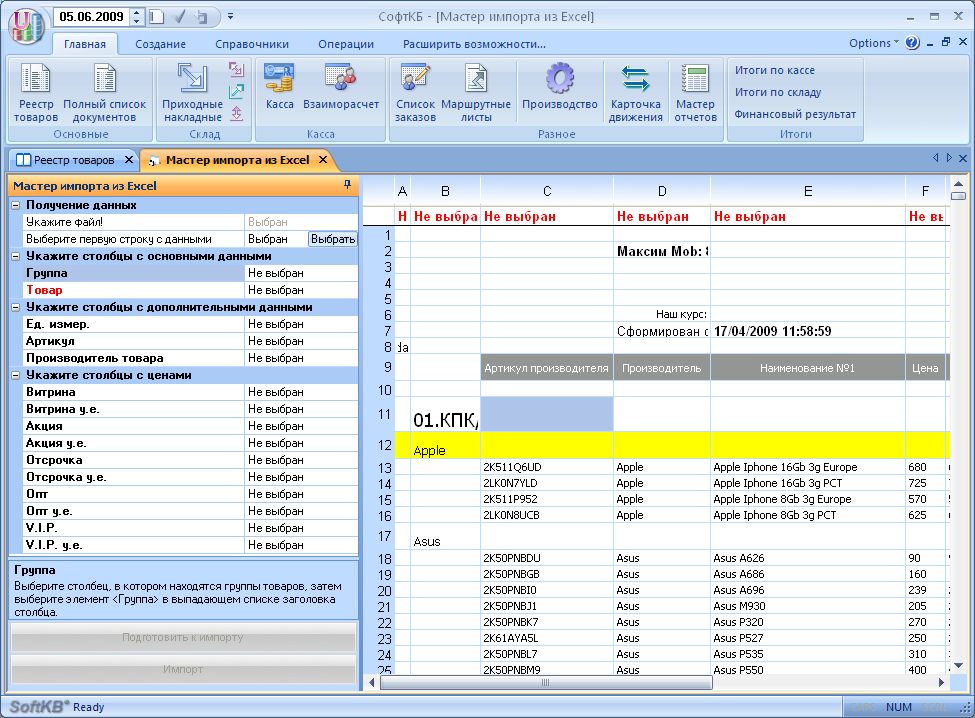
Task: Decrease the date with the stepper down arrow
Action: [137, 21]
